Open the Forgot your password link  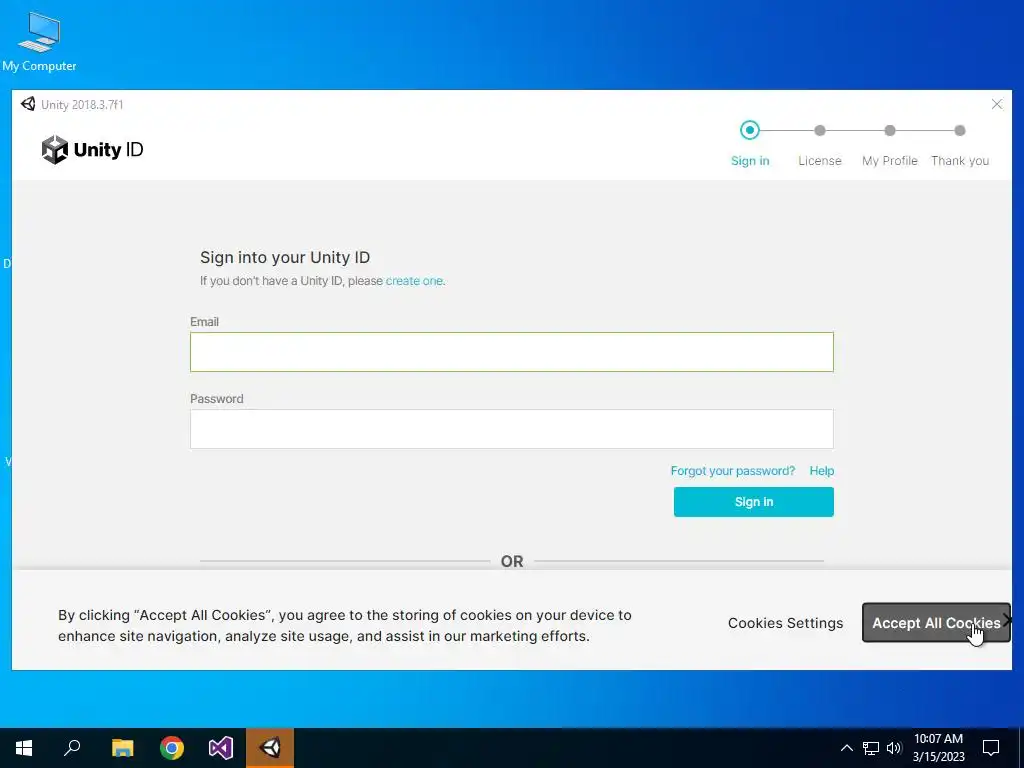(733, 471)
